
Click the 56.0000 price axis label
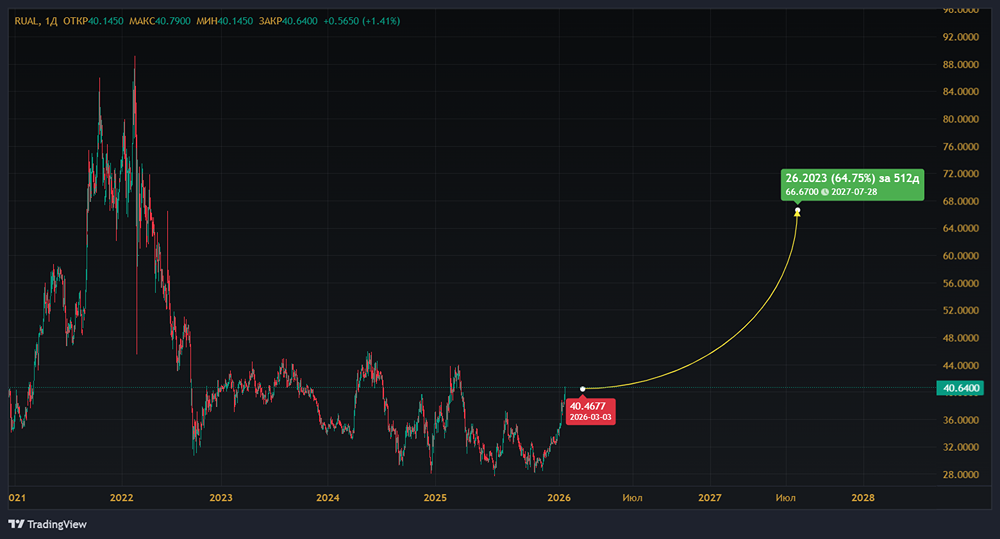[960, 283]
